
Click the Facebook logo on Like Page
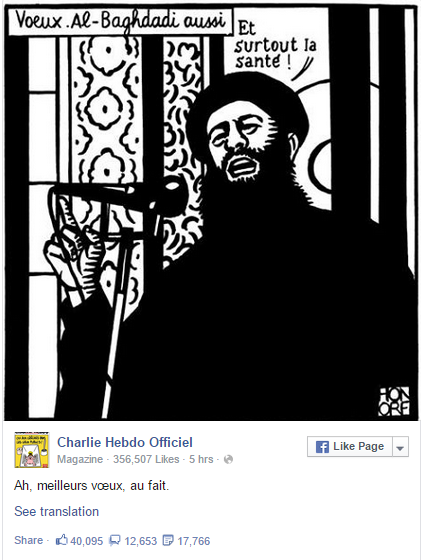(322, 447)
